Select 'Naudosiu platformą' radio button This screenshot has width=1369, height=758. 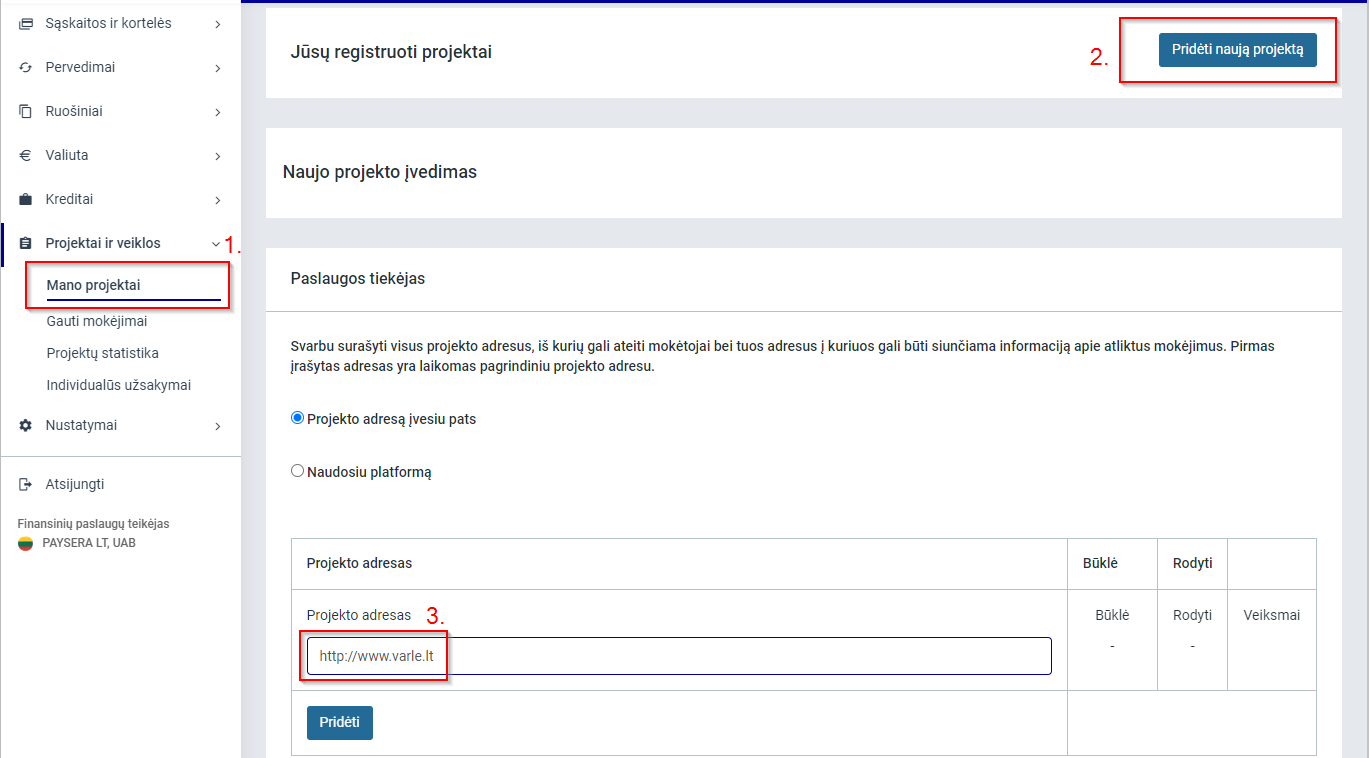pyautogui.click(x=297, y=471)
